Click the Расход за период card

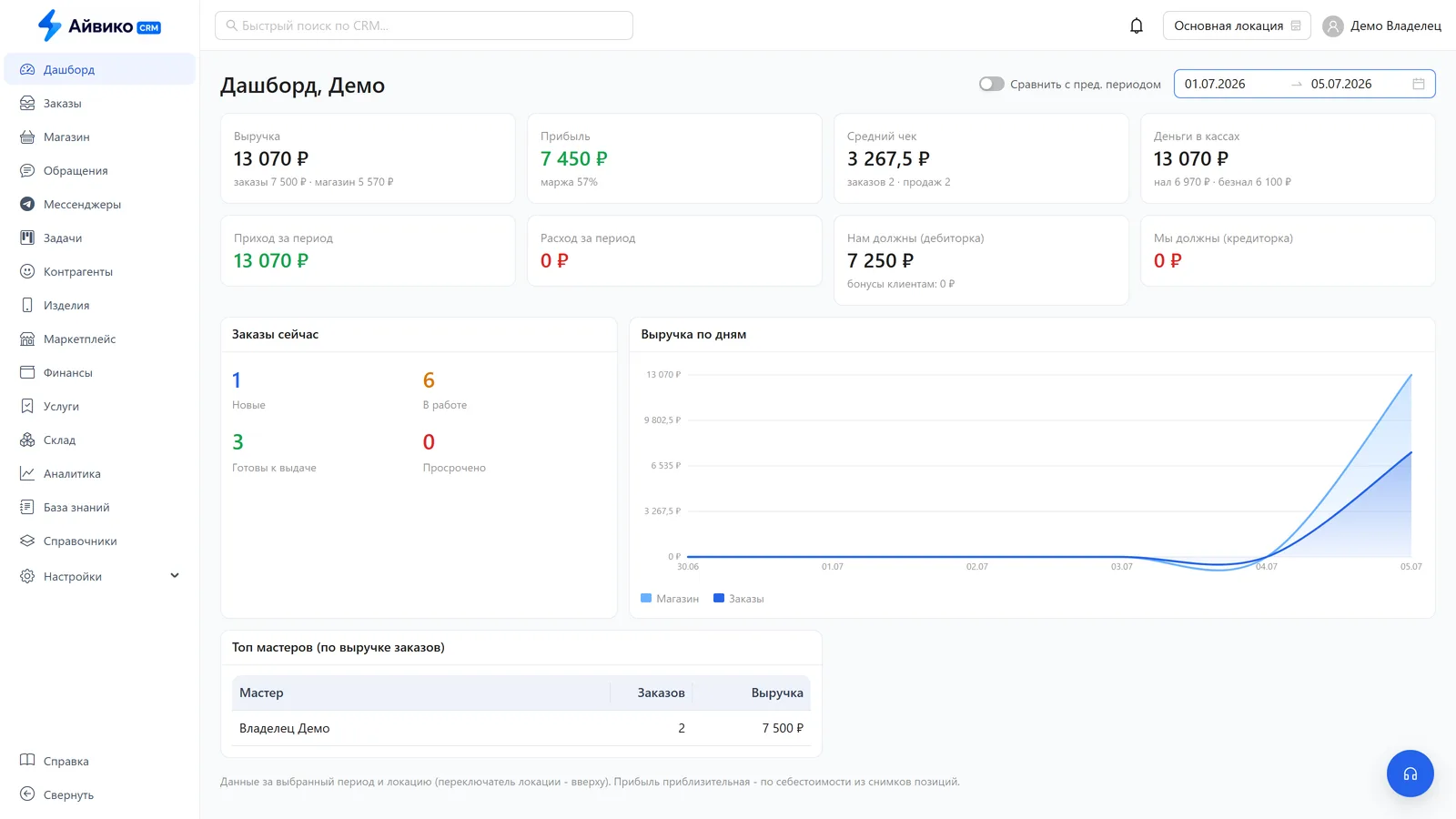pyautogui.click(x=674, y=251)
